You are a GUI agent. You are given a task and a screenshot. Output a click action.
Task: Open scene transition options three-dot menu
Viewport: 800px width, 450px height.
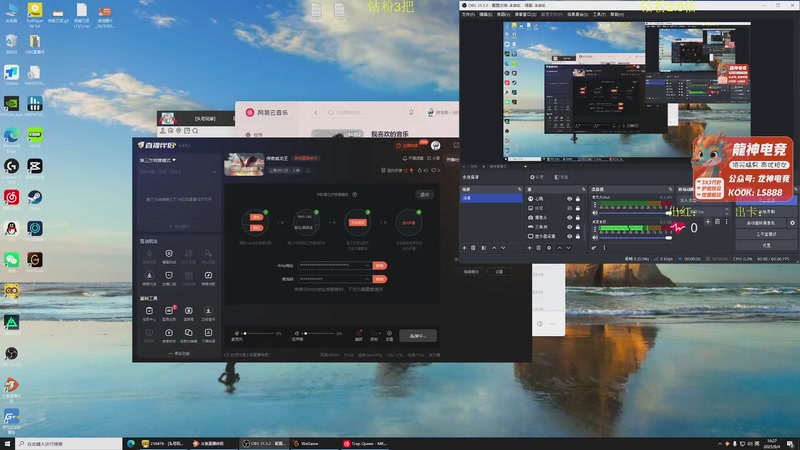[x=727, y=221]
